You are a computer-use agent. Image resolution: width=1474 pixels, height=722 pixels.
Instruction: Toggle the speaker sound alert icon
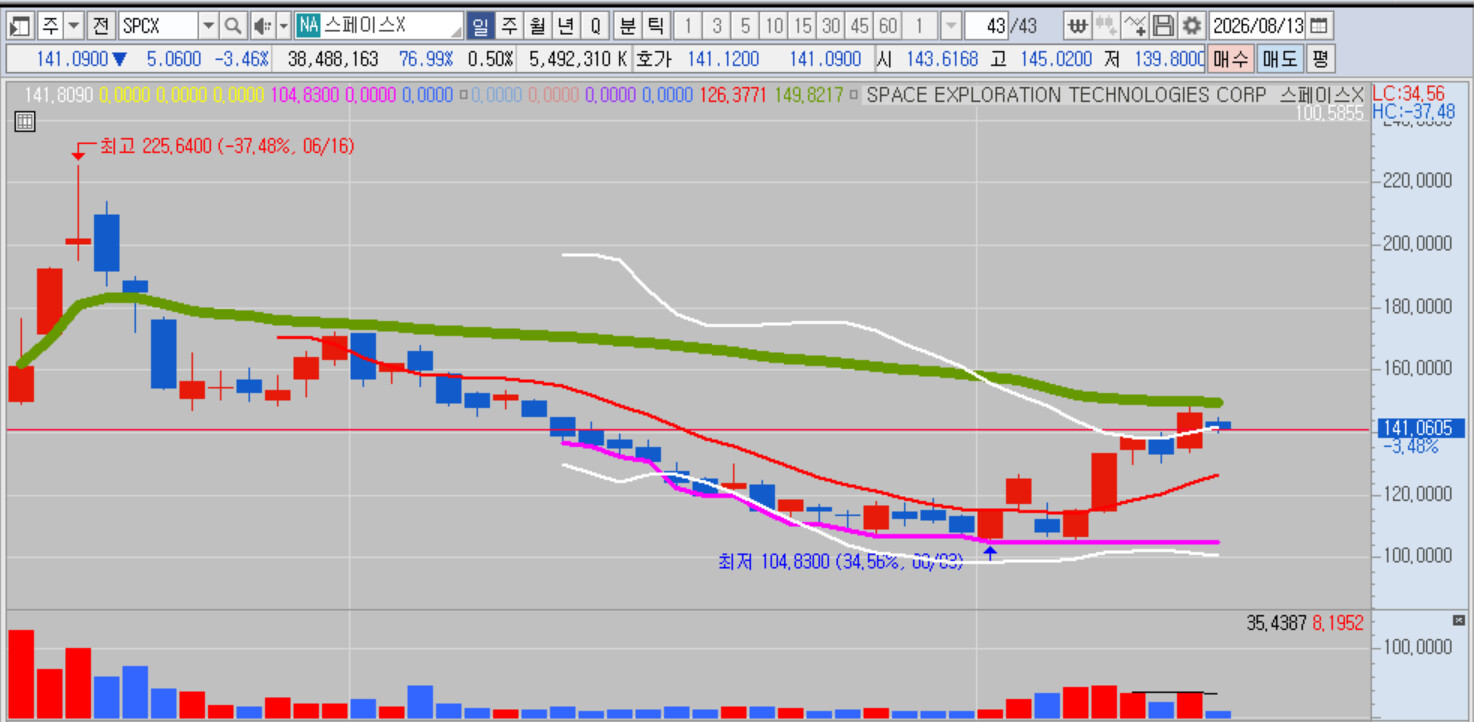(261, 25)
